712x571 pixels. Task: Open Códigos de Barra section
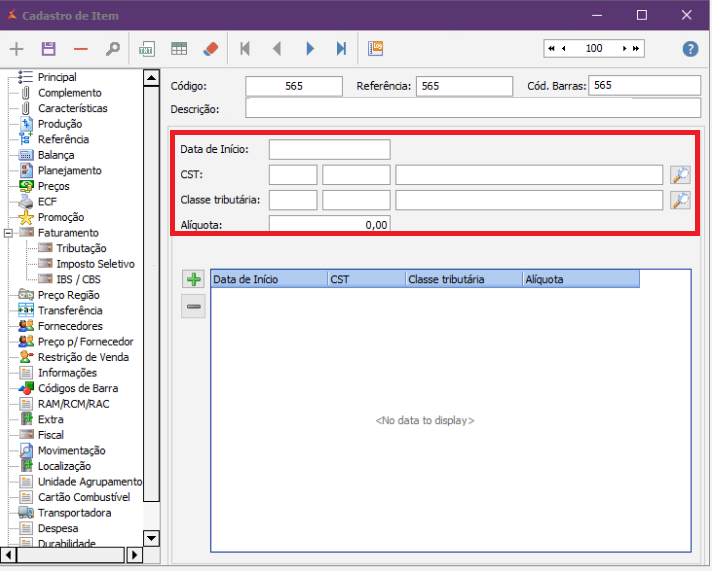point(78,388)
